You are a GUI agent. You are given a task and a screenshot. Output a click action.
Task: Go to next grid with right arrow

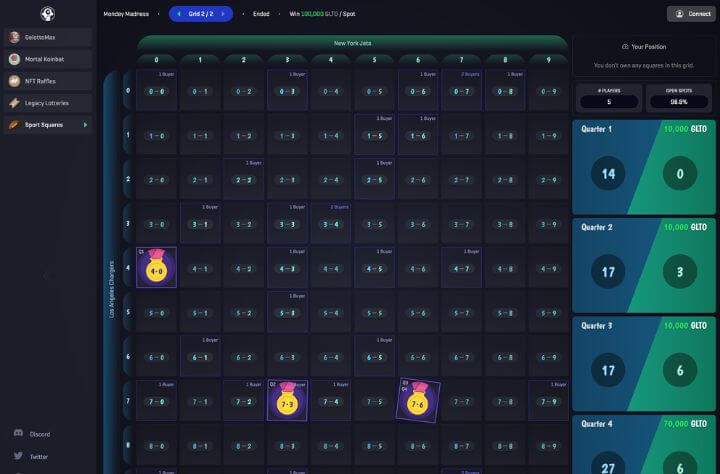pyautogui.click(x=223, y=14)
